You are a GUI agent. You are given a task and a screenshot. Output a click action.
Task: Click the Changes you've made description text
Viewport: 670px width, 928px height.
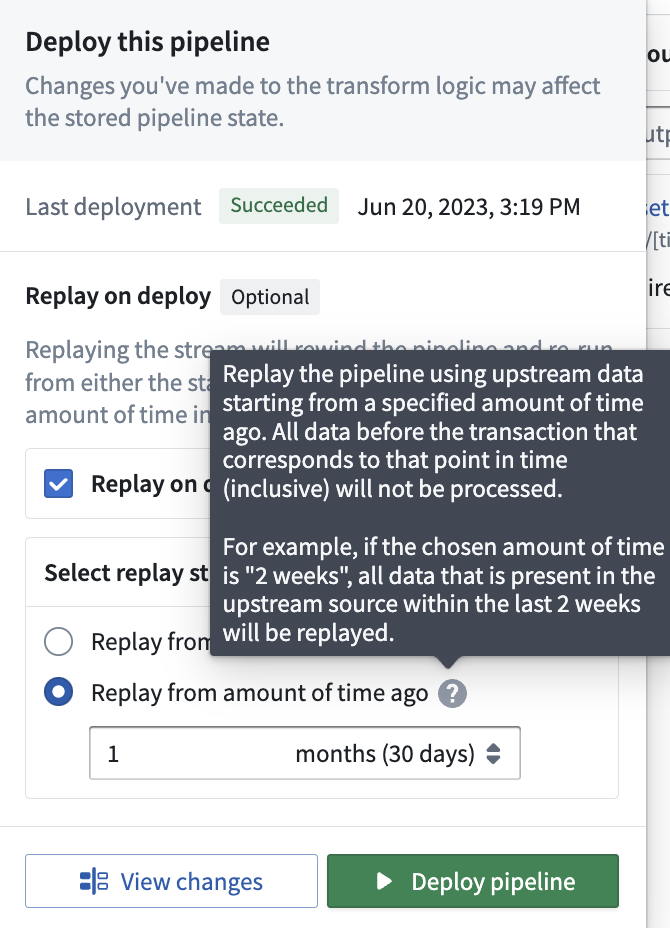point(313,102)
